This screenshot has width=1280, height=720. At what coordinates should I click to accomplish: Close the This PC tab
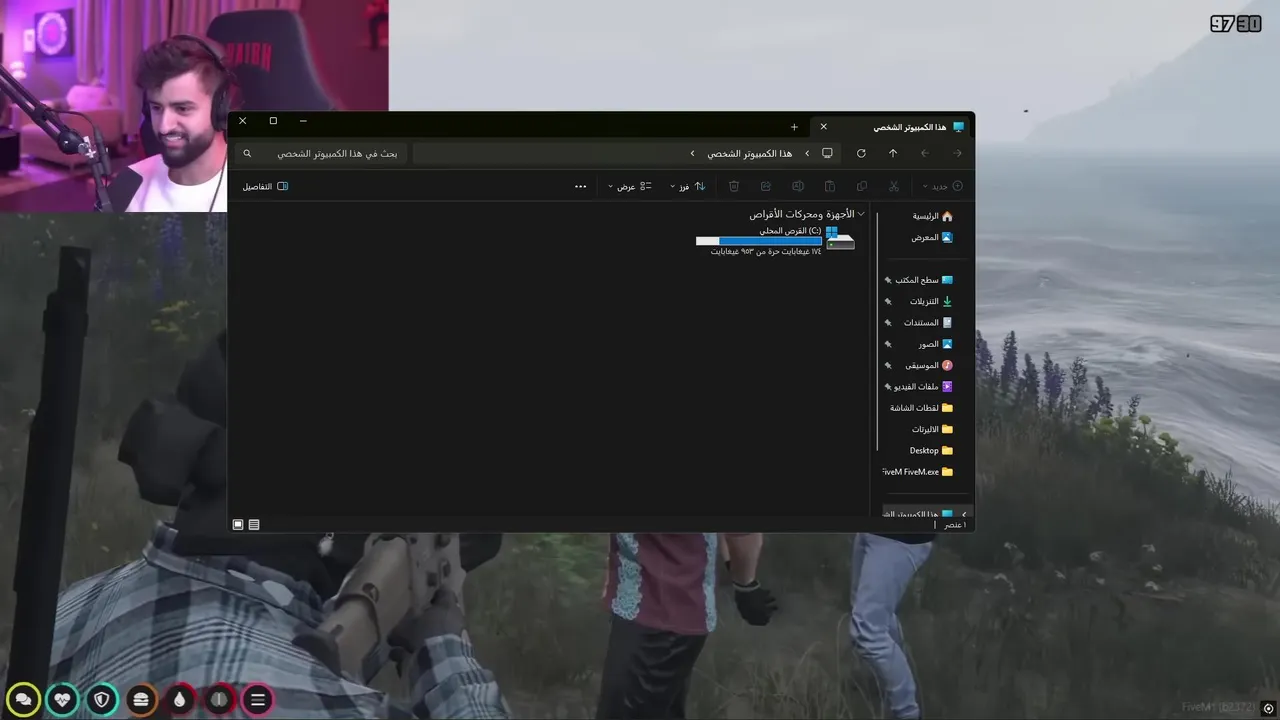(x=823, y=127)
